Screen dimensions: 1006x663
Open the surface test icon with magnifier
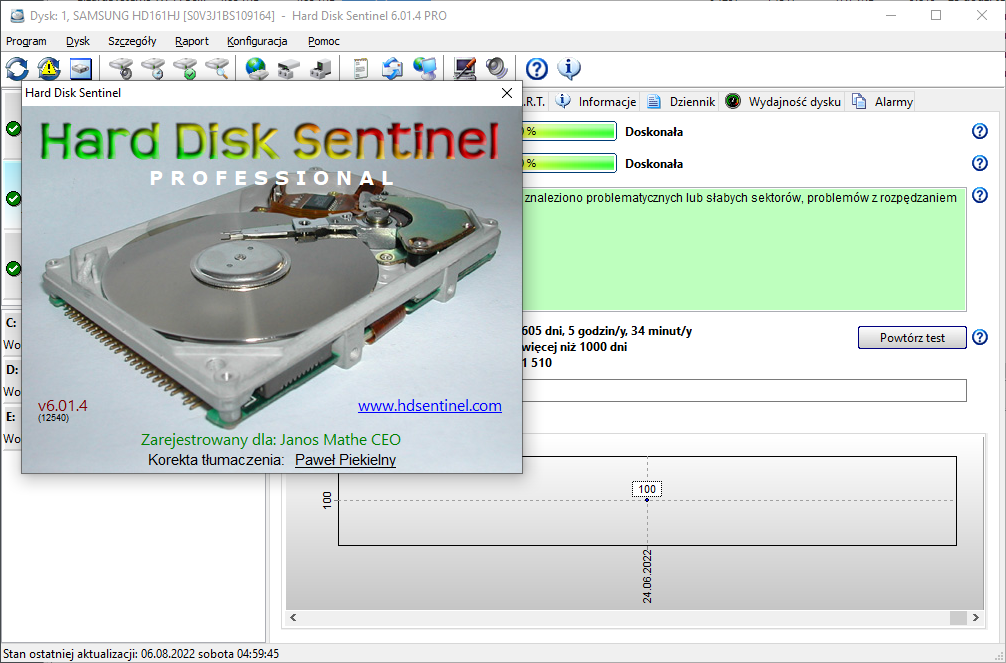(217, 68)
